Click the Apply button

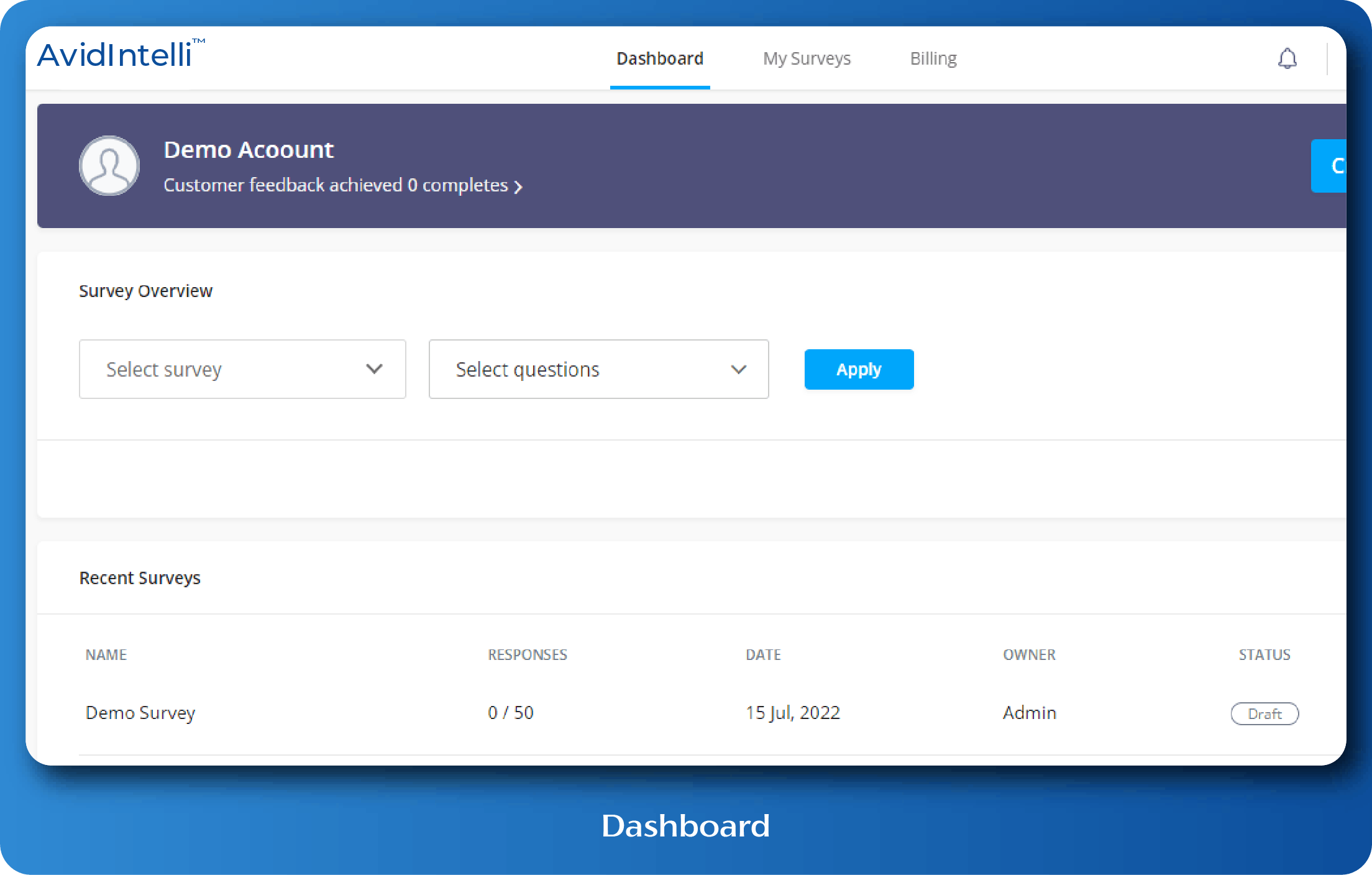click(859, 369)
